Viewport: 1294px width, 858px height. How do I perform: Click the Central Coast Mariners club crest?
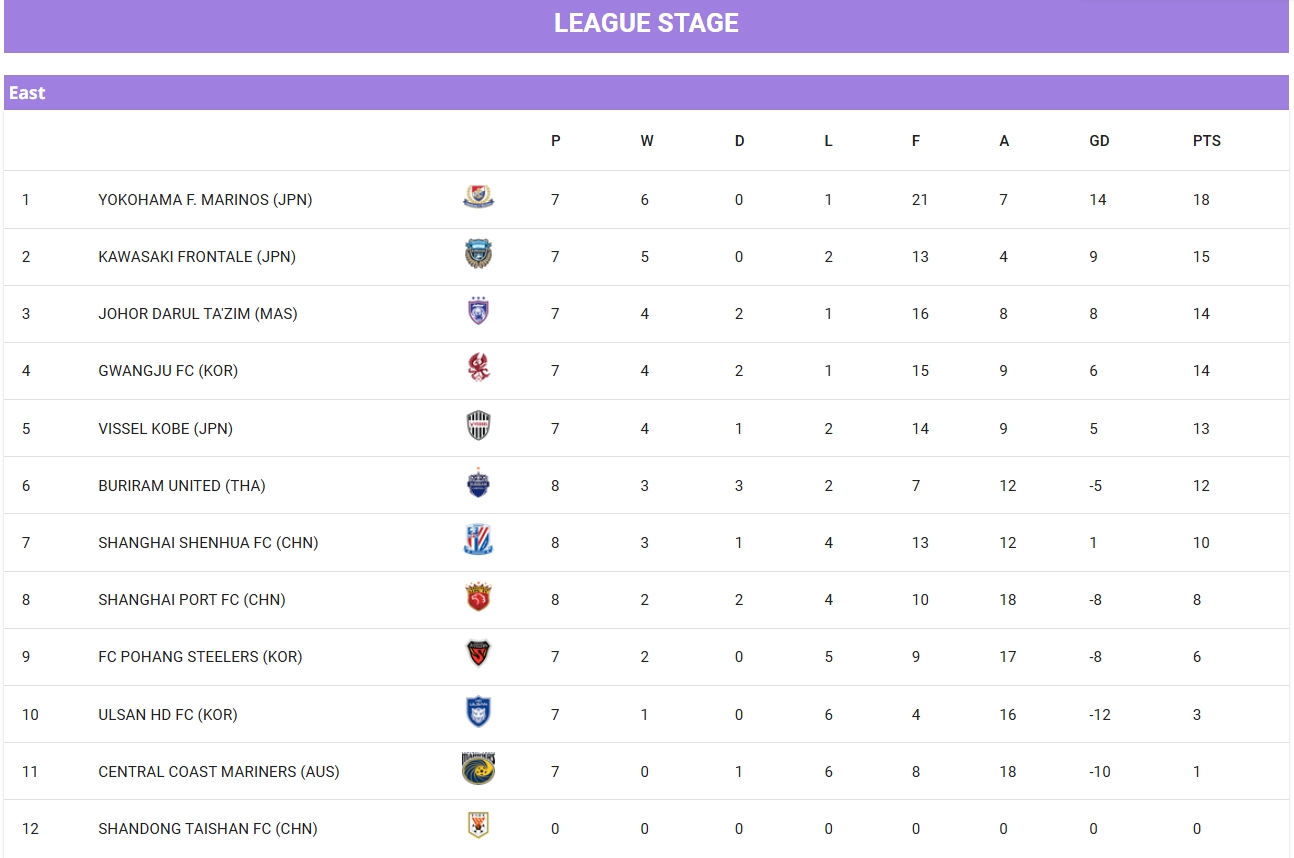point(478,770)
